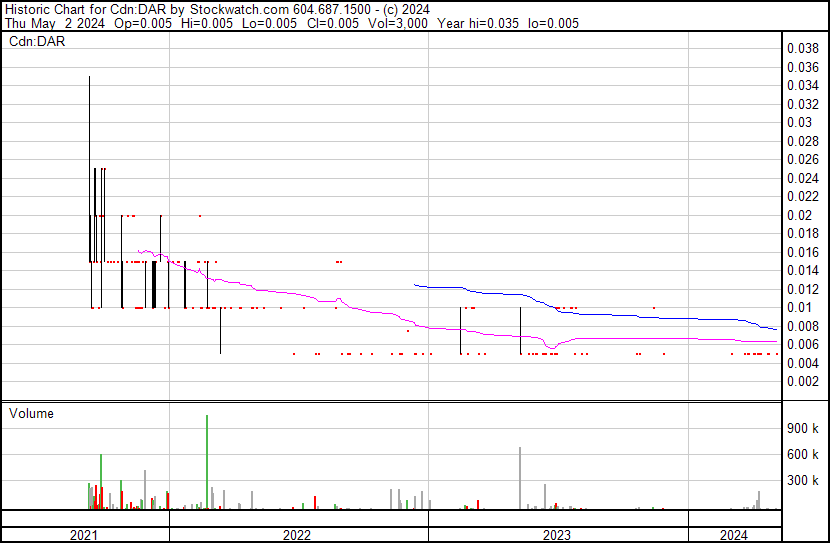Select the 2022 year label on the time axis
Image resolution: width=830 pixels, height=543 pixels.
click(x=297, y=535)
